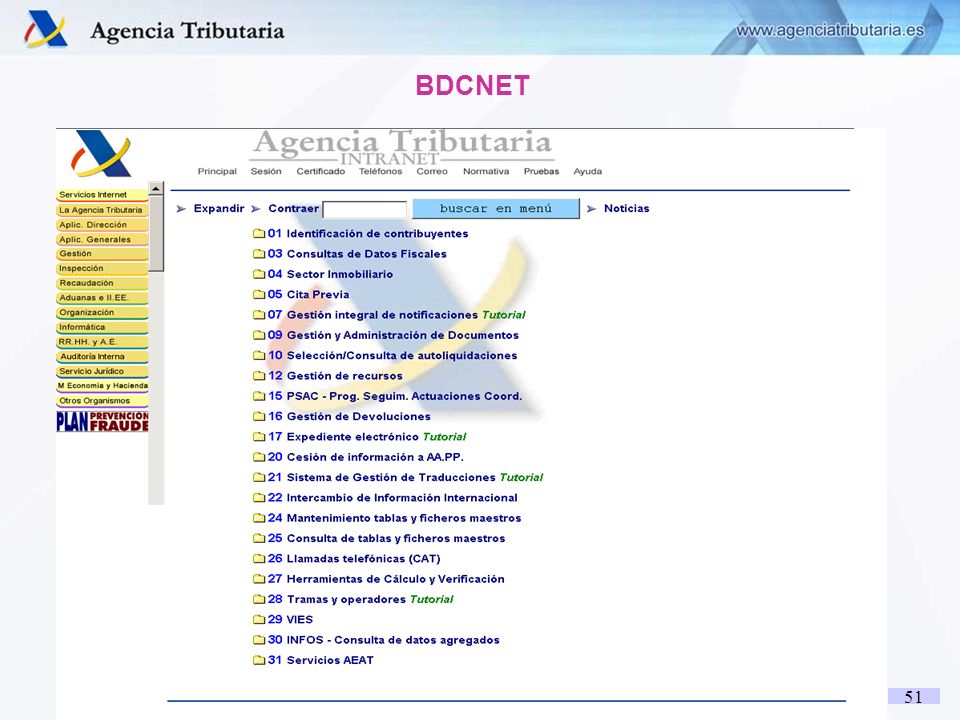The height and width of the screenshot is (720, 960).
Task: Click the search text field before buscar en menú
Action: point(364,209)
